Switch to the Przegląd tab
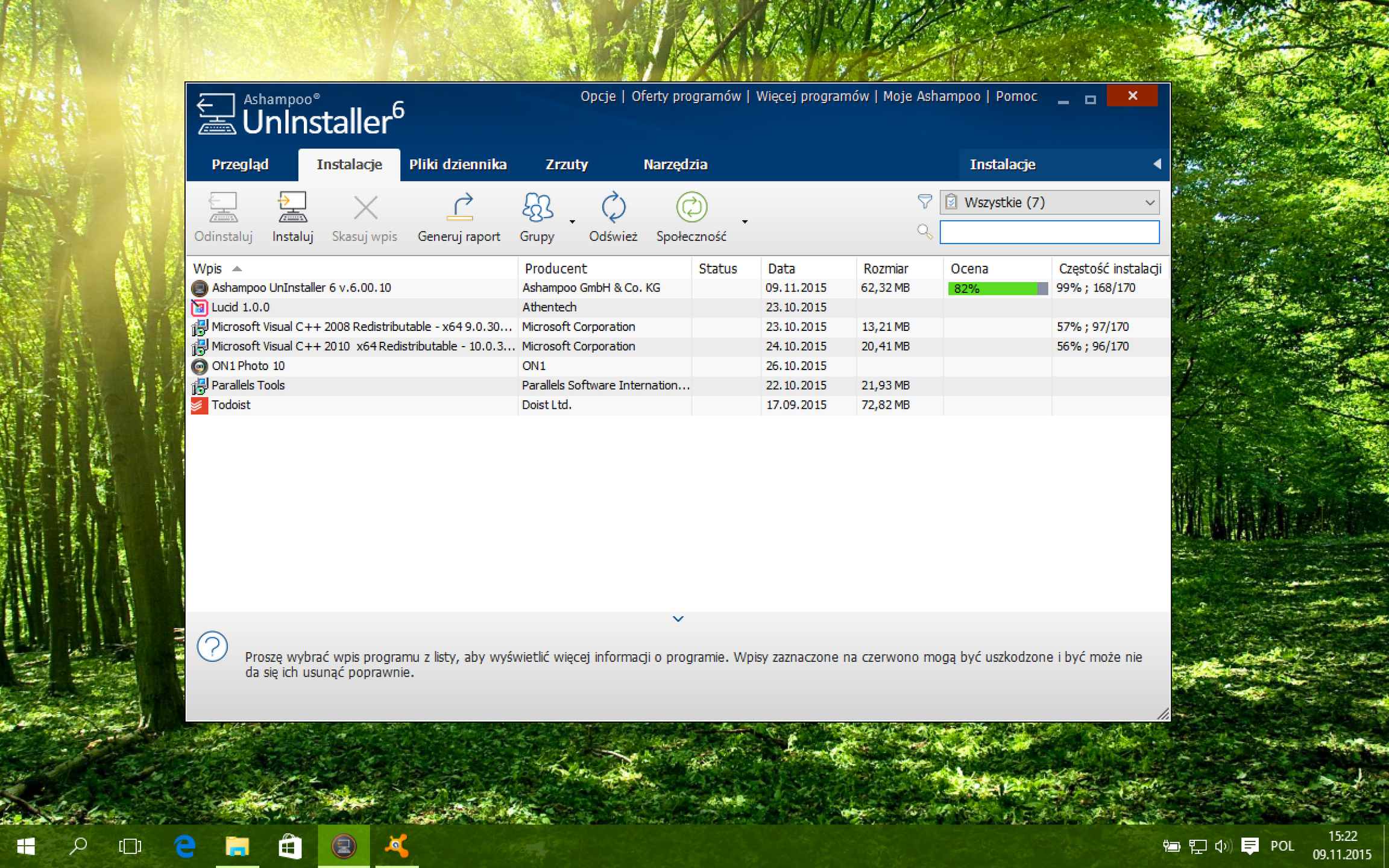This screenshot has height=868, width=1389. point(240,165)
